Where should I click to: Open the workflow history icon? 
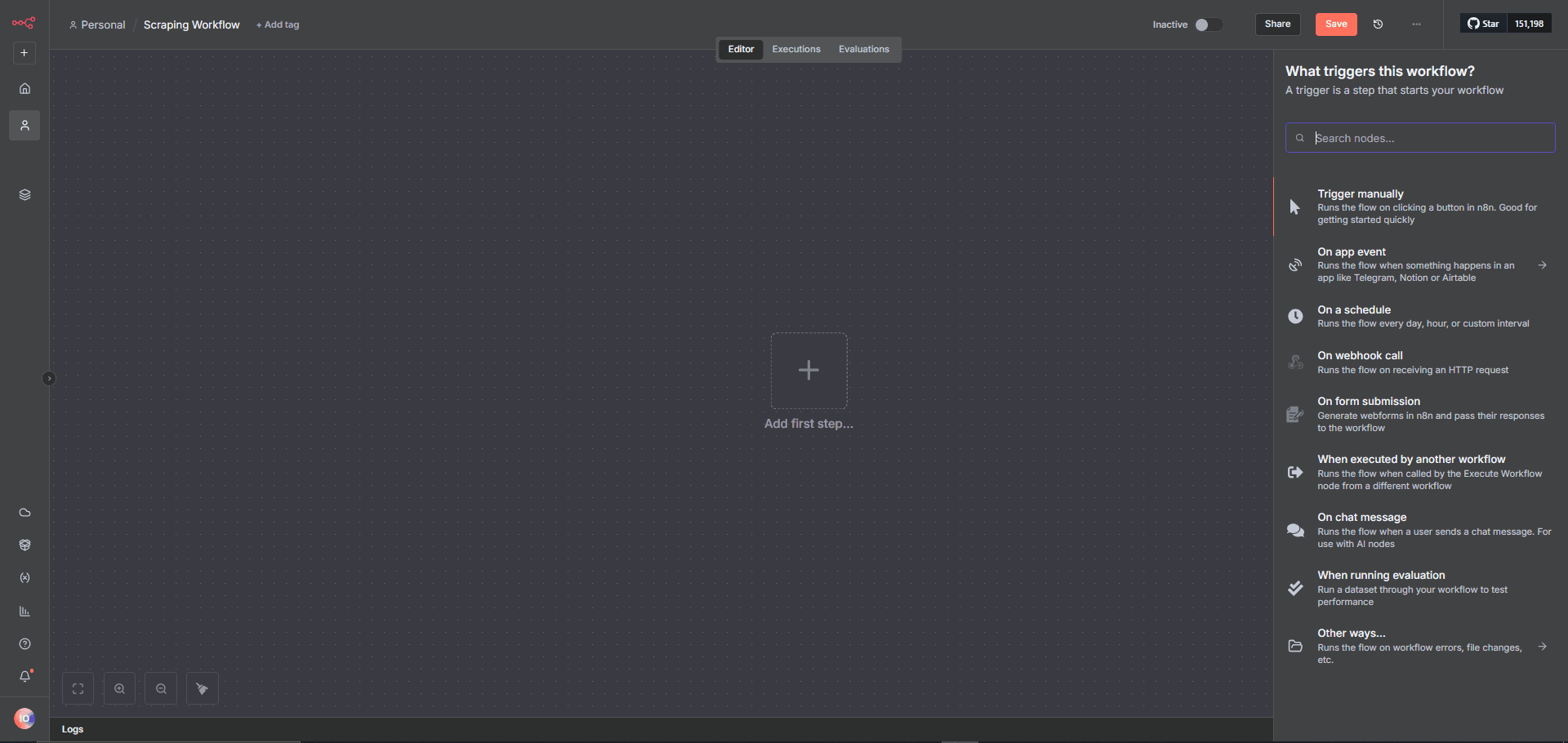tap(1379, 24)
